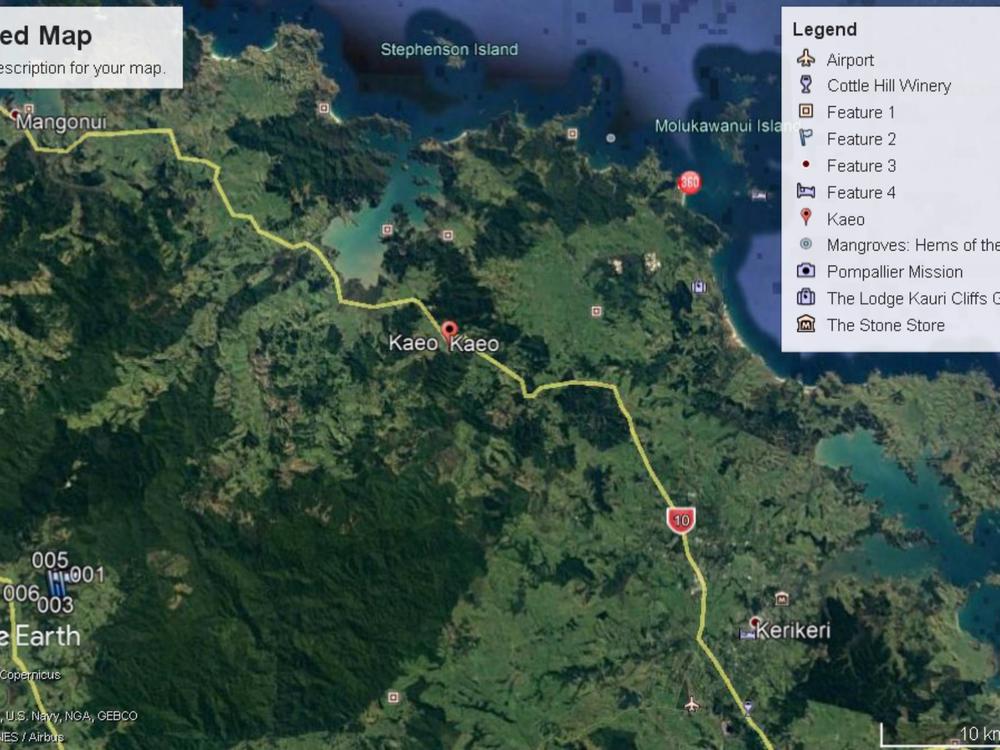Select the grey mangroves circle marker on map
Viewport: 1000px width, 750px height.
tap(611, 138)
